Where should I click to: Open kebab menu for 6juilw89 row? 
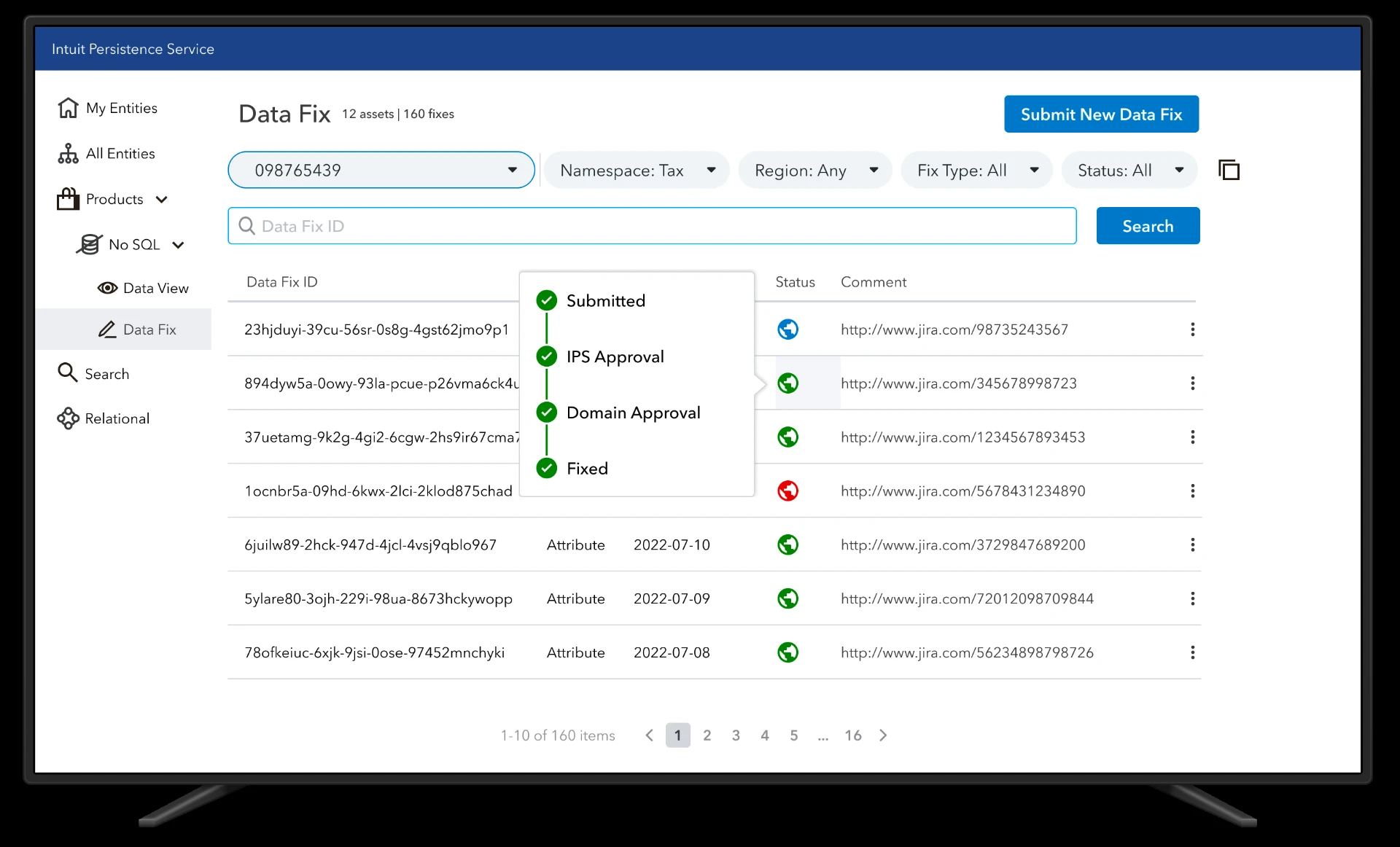tap(1193, 545)
